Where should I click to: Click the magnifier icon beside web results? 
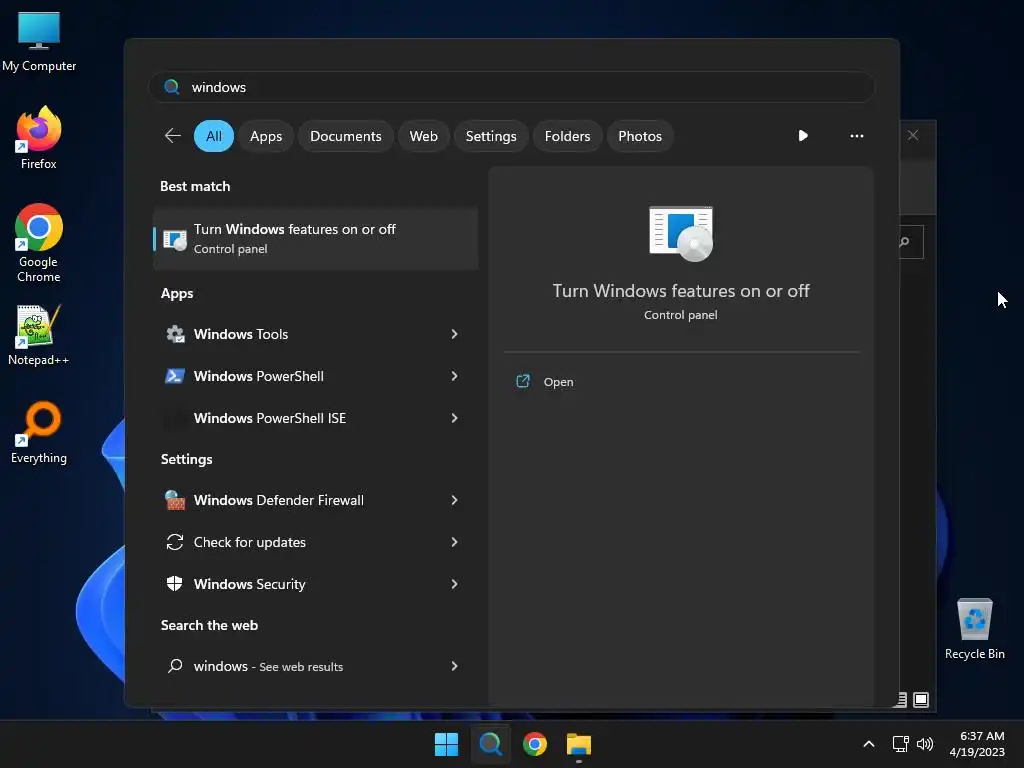(x=175, y=666)
